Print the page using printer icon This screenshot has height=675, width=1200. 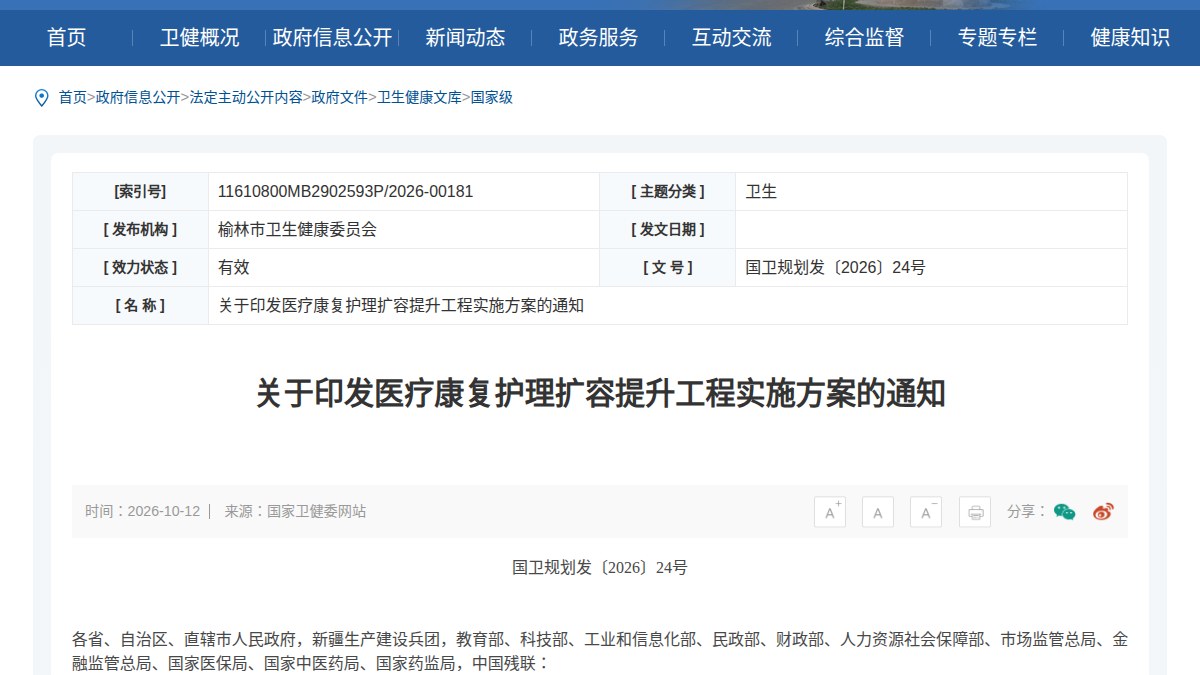point(975,512)
